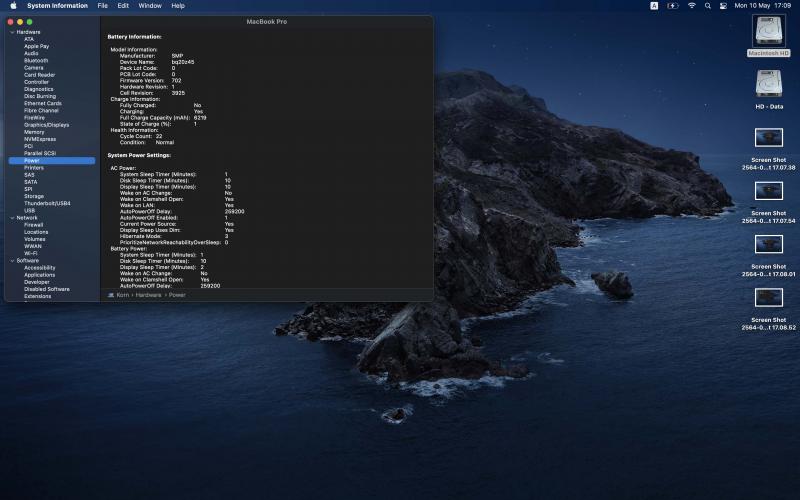Select Developer under Software
Screen dimensions: 800x500
(37, 282)
